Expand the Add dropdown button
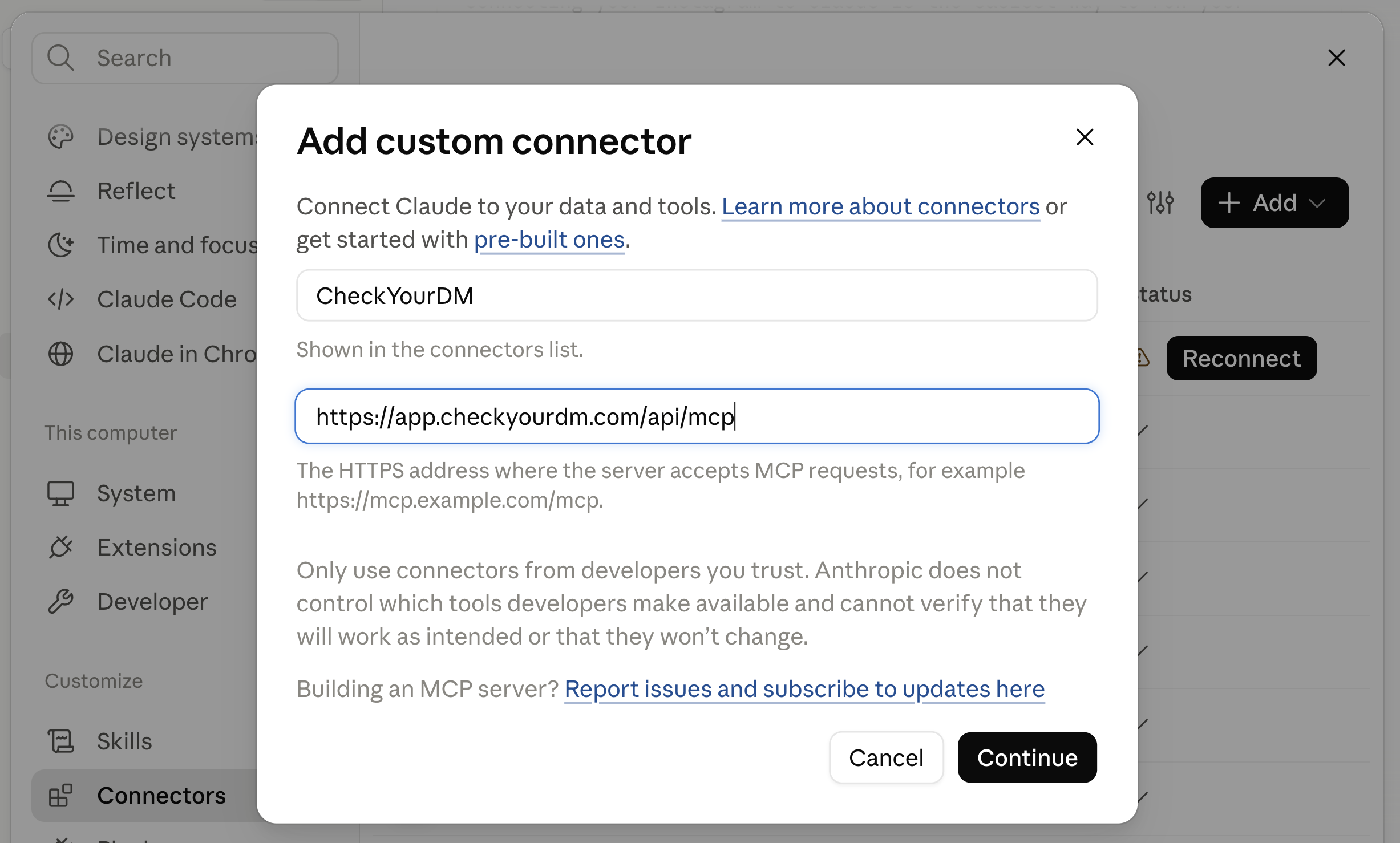 coord(1274,202)
